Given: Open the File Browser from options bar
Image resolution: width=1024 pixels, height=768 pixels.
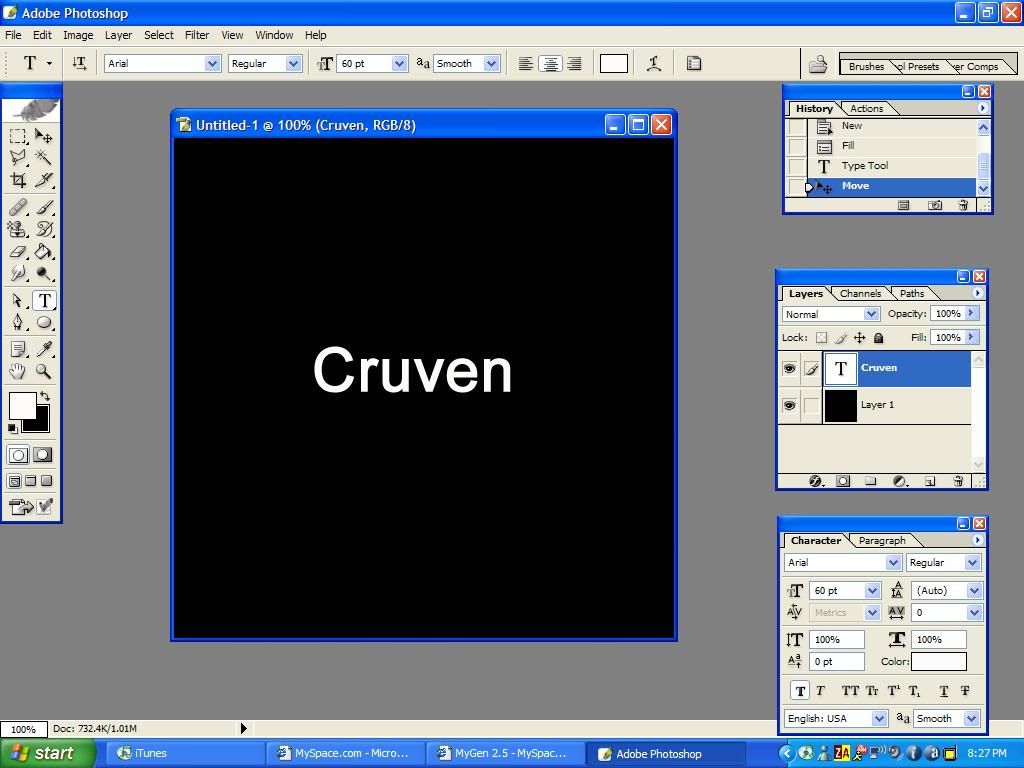Looking at the screenshot, I should (818, 64).
